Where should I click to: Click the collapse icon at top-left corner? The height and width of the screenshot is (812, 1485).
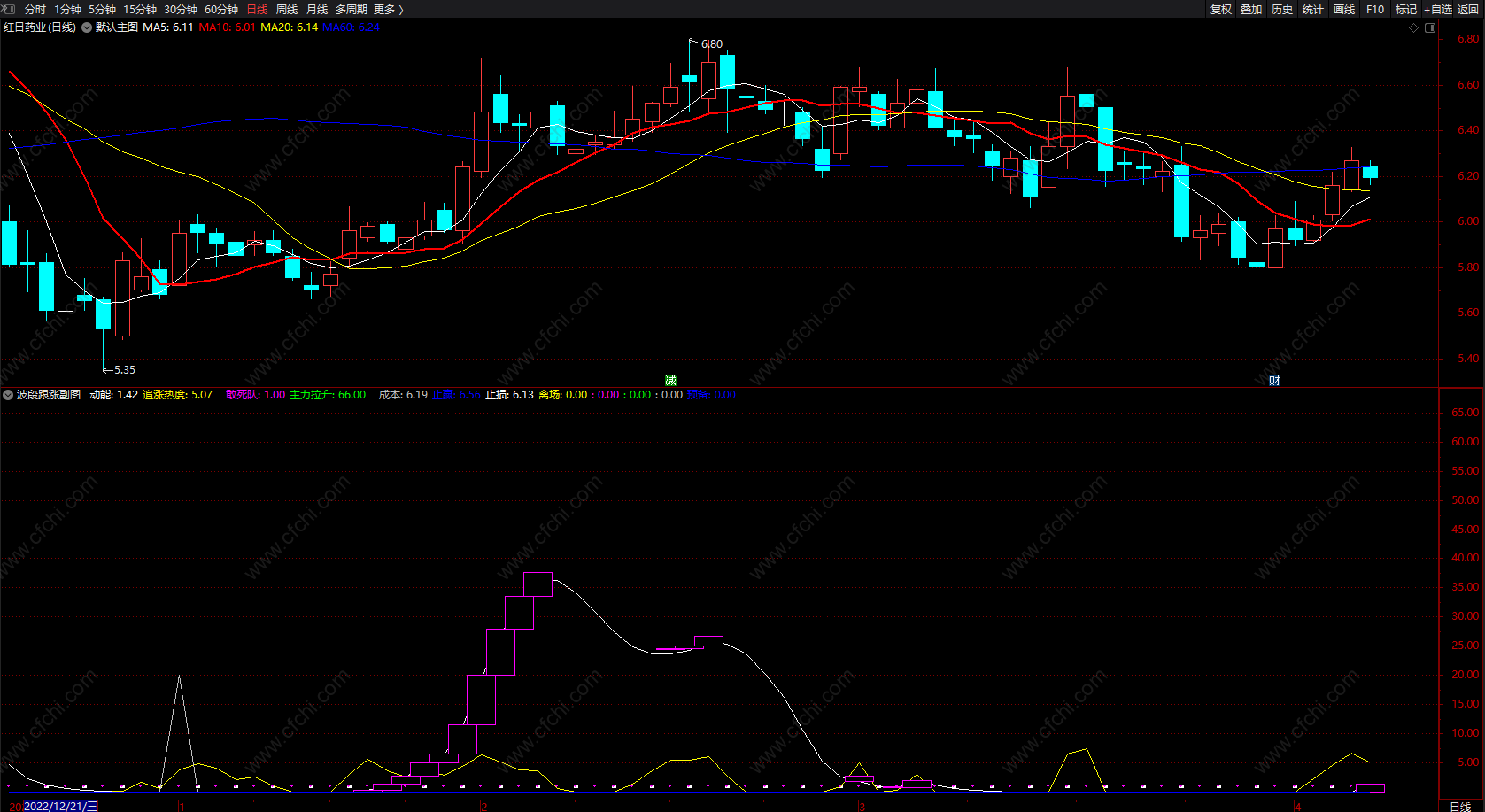(9, 9)
